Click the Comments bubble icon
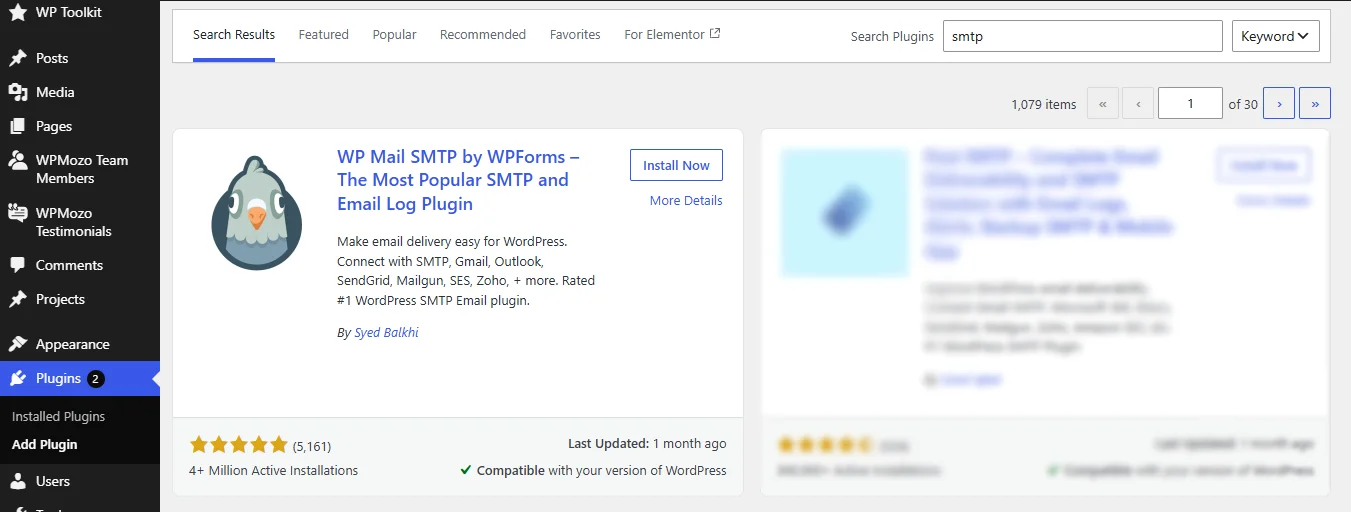 18,265
